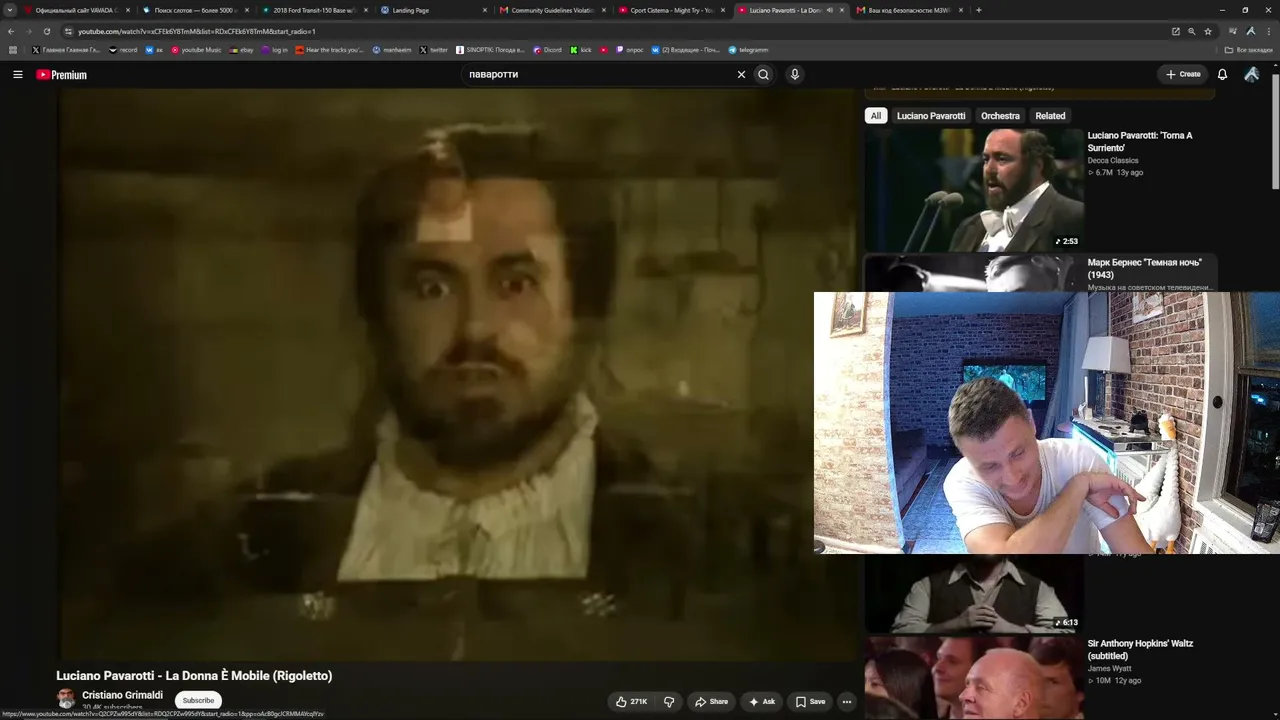Switch to the Поиск слотов tab
1280x720 pixels.
[x=194, y=10]
